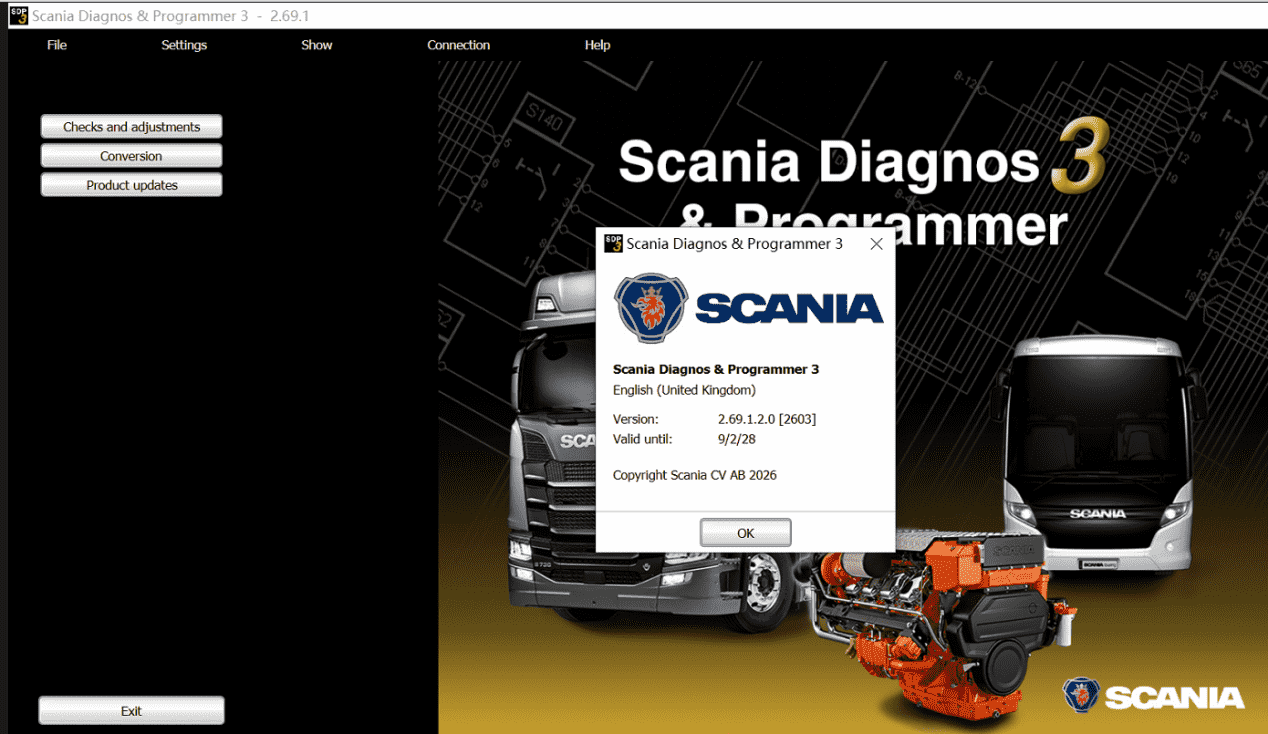Confirm the About dialog with OK
The height and width of the screenshot is (734, 1268).
coord(745,533)
